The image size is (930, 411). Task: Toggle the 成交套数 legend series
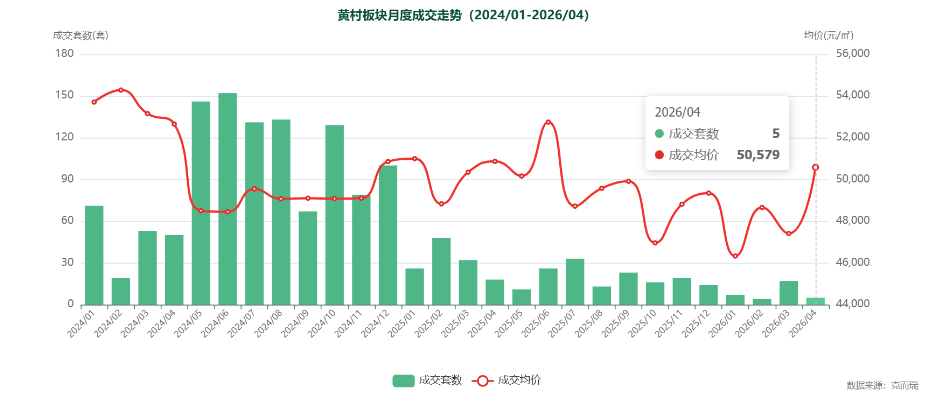(427, 381)
